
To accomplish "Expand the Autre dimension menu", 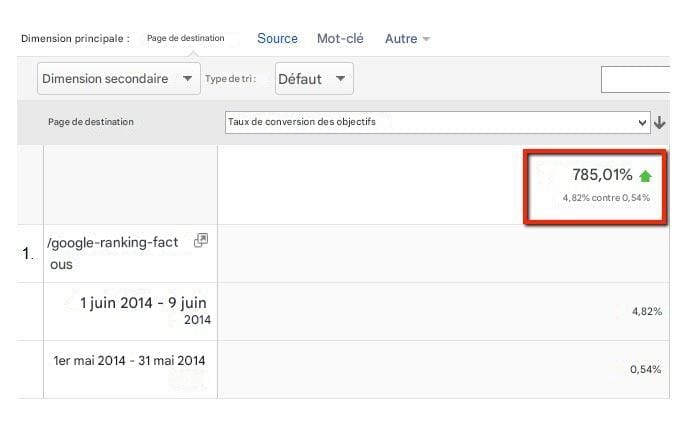I will pyautogui.click(x=407, y=39).
